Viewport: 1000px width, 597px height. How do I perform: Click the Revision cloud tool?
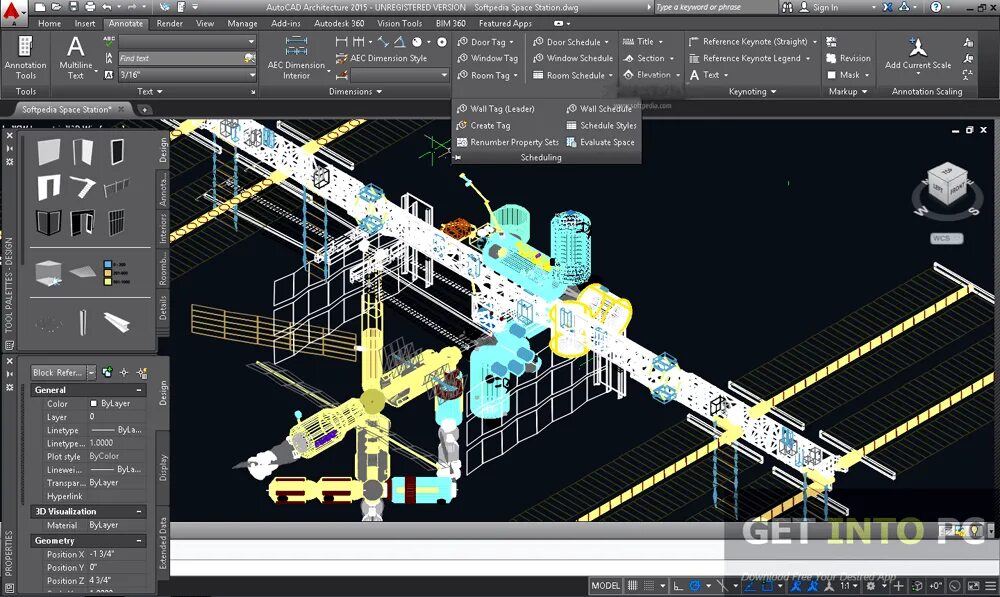point(848,58)
